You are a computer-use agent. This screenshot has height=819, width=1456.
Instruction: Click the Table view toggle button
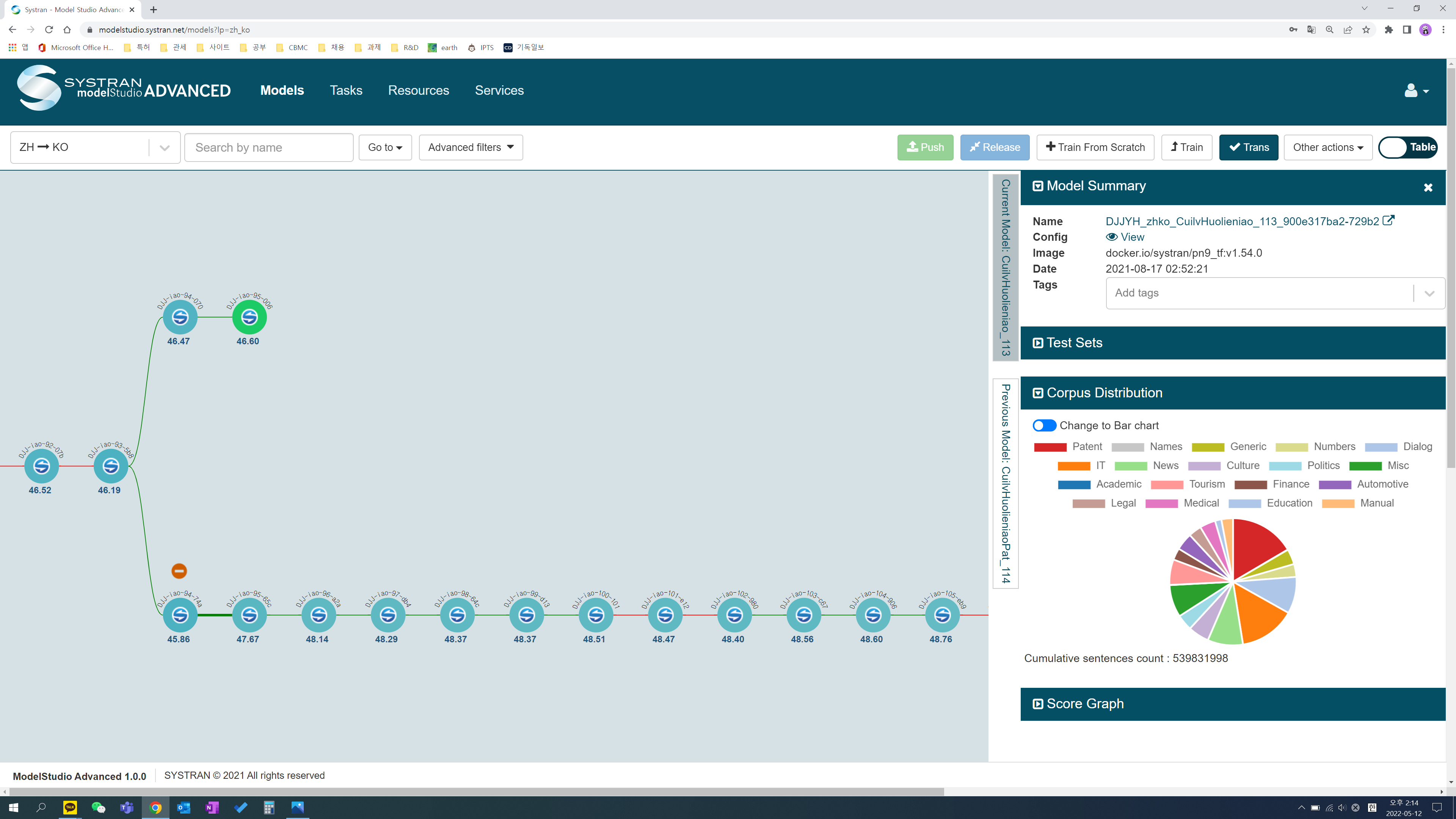click(1409, 147)
